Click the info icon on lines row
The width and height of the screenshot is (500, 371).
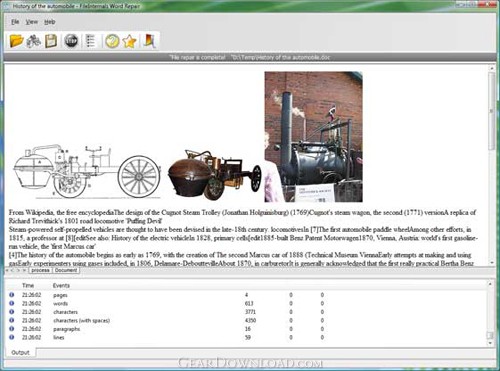[12, 337]
